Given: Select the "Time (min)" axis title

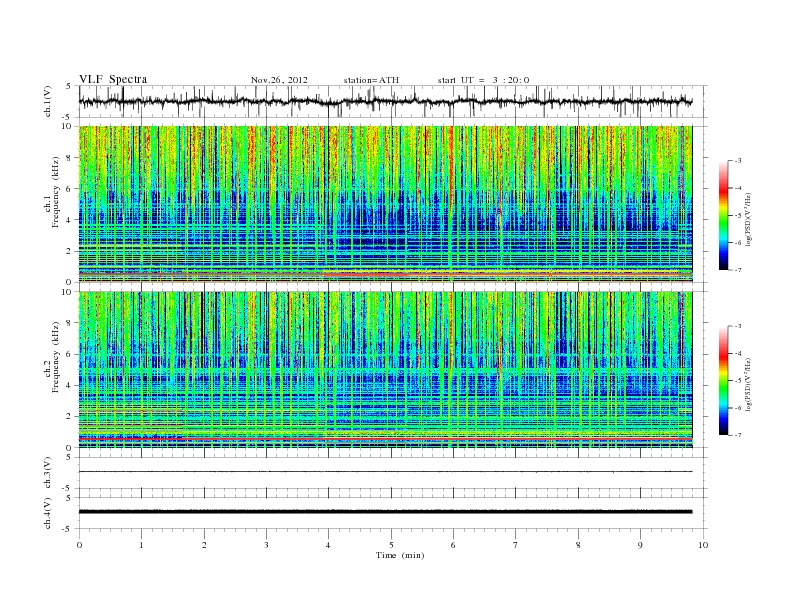Looking at the screenshot, I should pyautogui.click(x=400, y=555).
